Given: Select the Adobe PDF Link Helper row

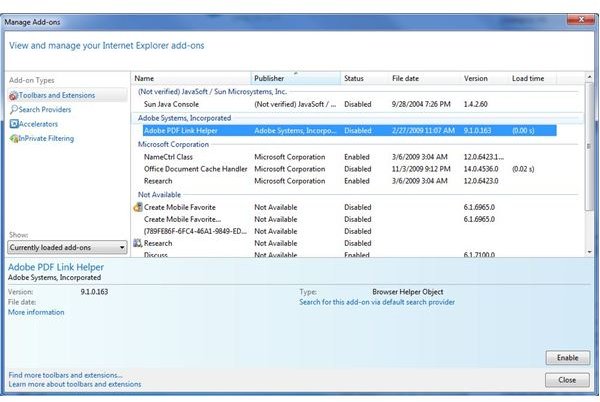Looking at the screenshot, I should tap(350, 130).
